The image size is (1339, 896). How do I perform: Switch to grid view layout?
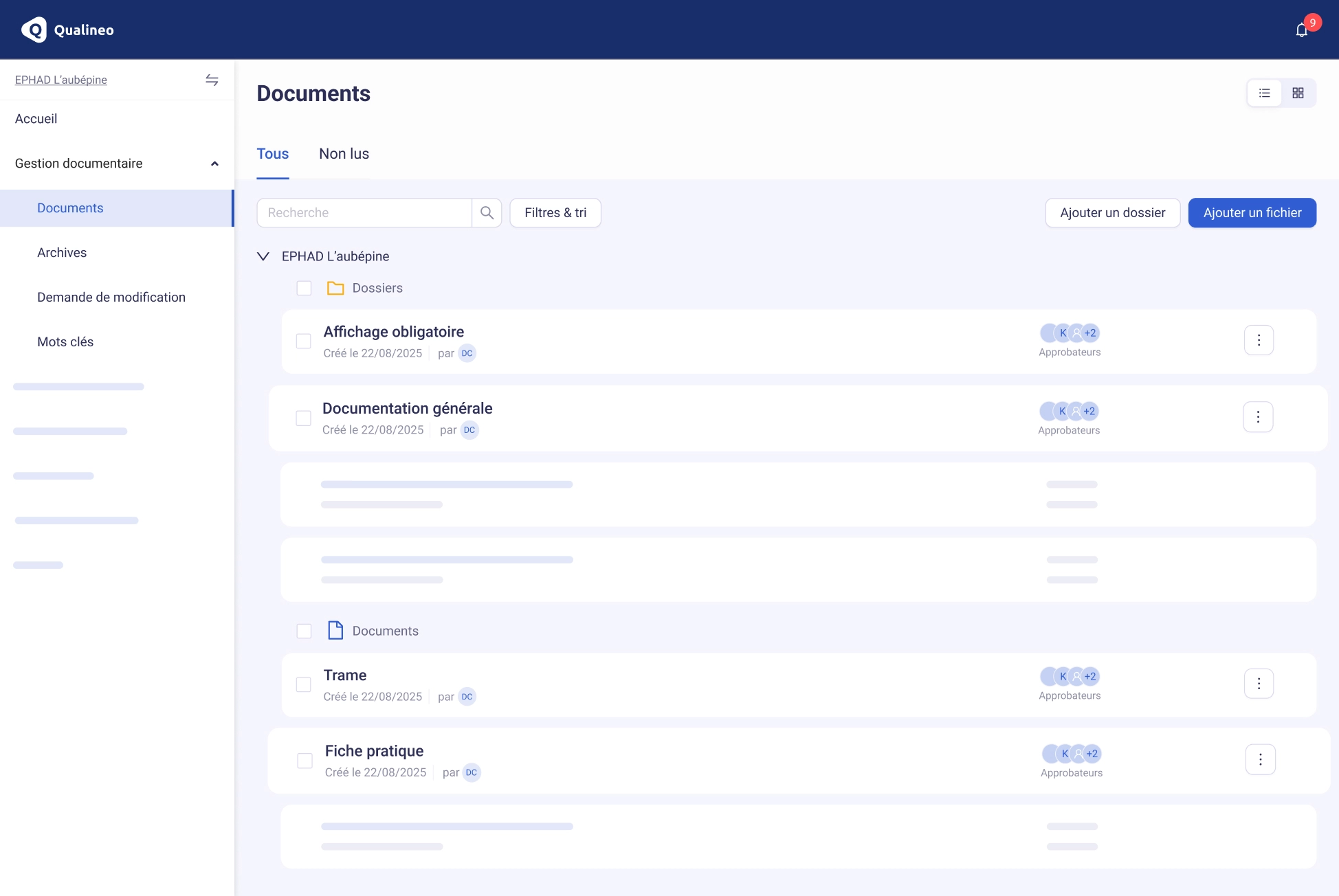click(x=1298, y=93)
